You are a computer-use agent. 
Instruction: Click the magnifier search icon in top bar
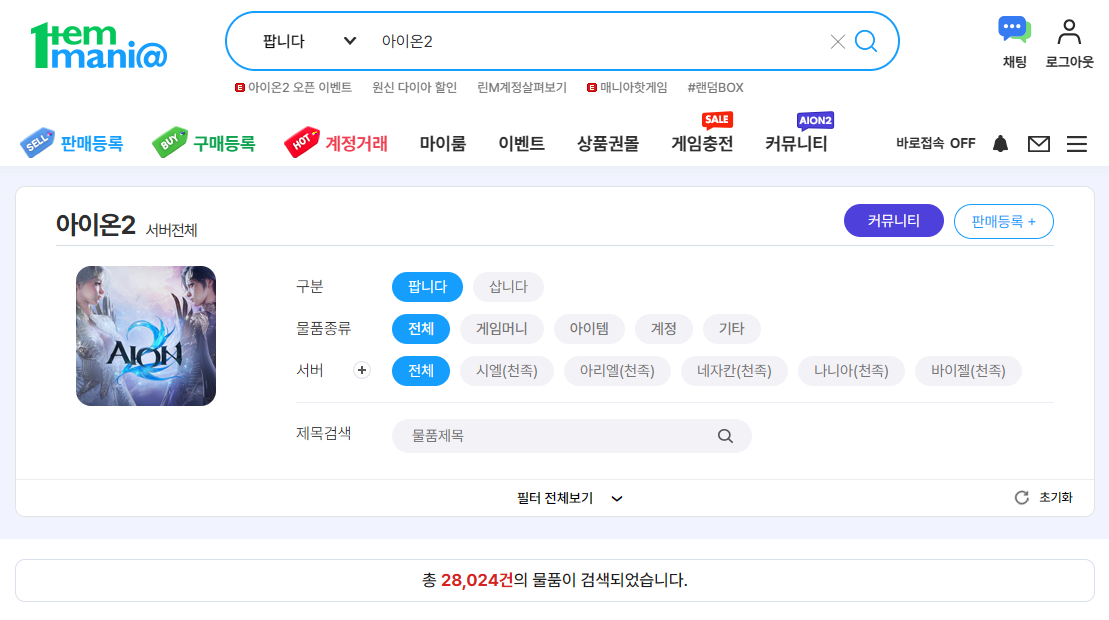[866, 41]
